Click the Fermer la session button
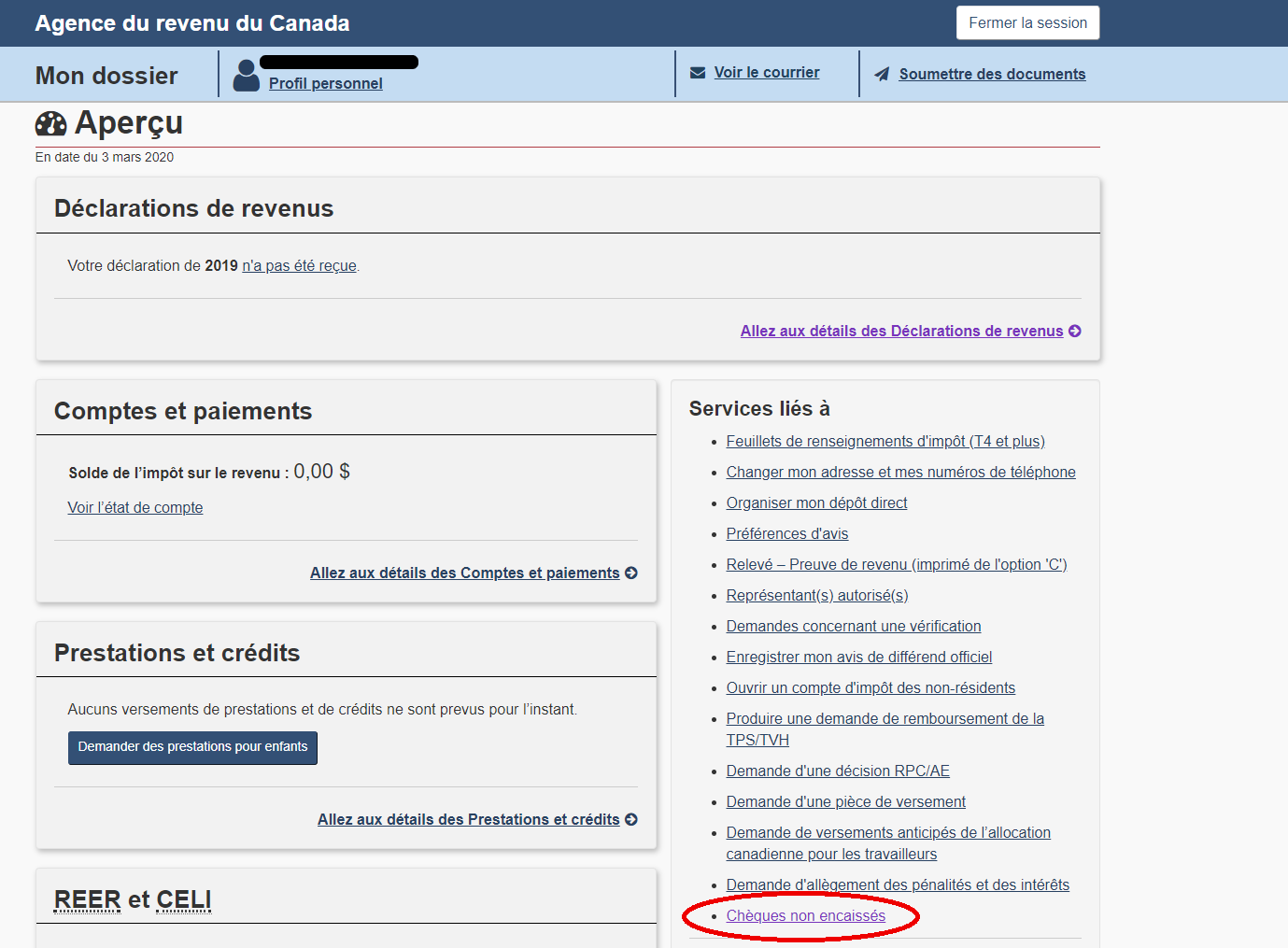 click(x=1027, y=23)
